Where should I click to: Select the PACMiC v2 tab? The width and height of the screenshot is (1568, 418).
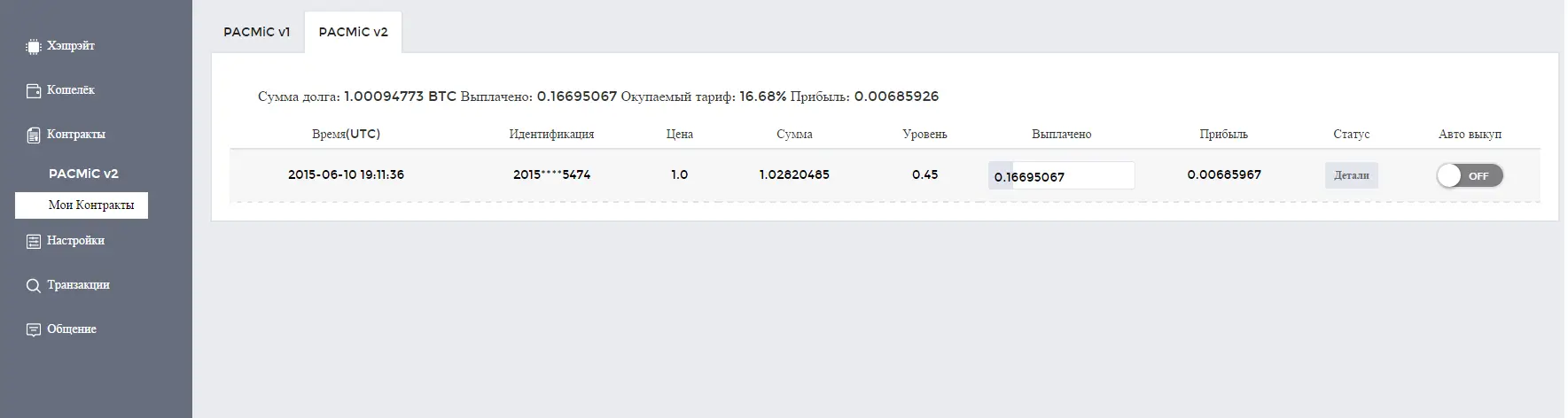353,32
